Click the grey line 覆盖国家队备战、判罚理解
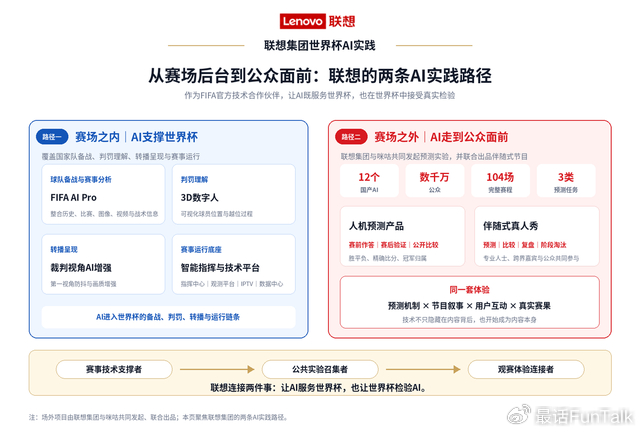The image size is (640, 432). (120, 156)
